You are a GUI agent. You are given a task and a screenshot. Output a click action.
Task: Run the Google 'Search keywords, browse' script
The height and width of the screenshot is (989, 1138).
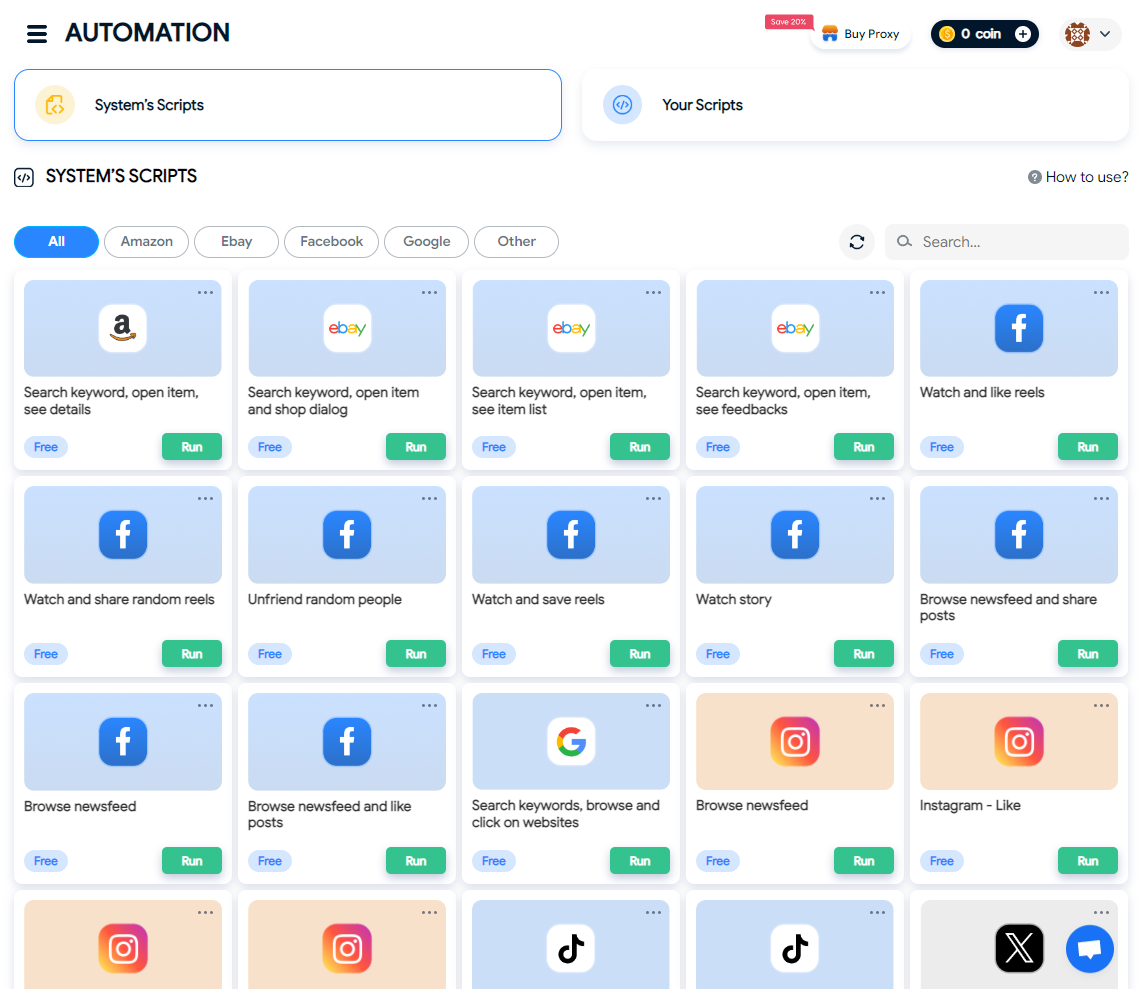click(639, 861)
